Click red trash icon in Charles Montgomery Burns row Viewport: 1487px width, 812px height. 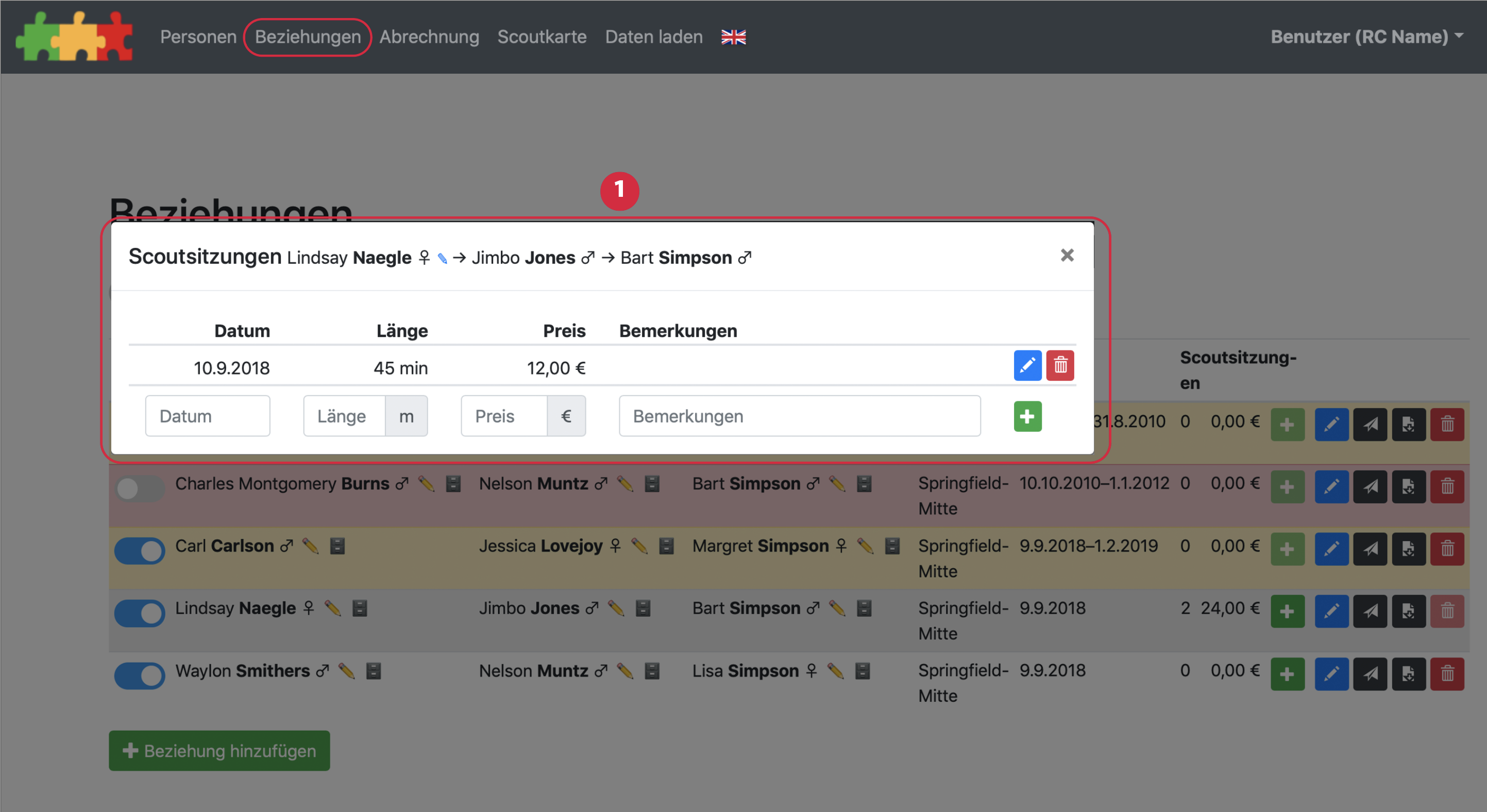tap(1447, 486)
